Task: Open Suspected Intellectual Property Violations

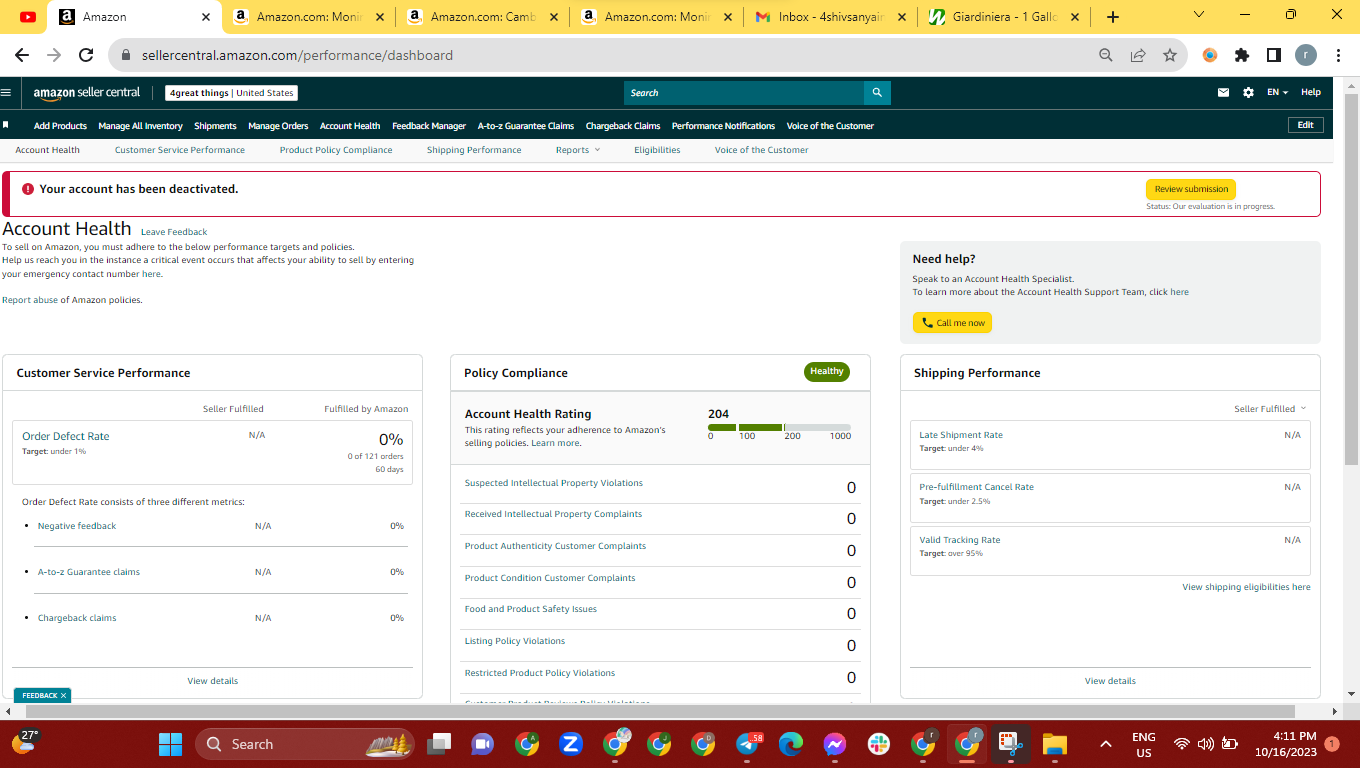Action: (x=554, y=483)
